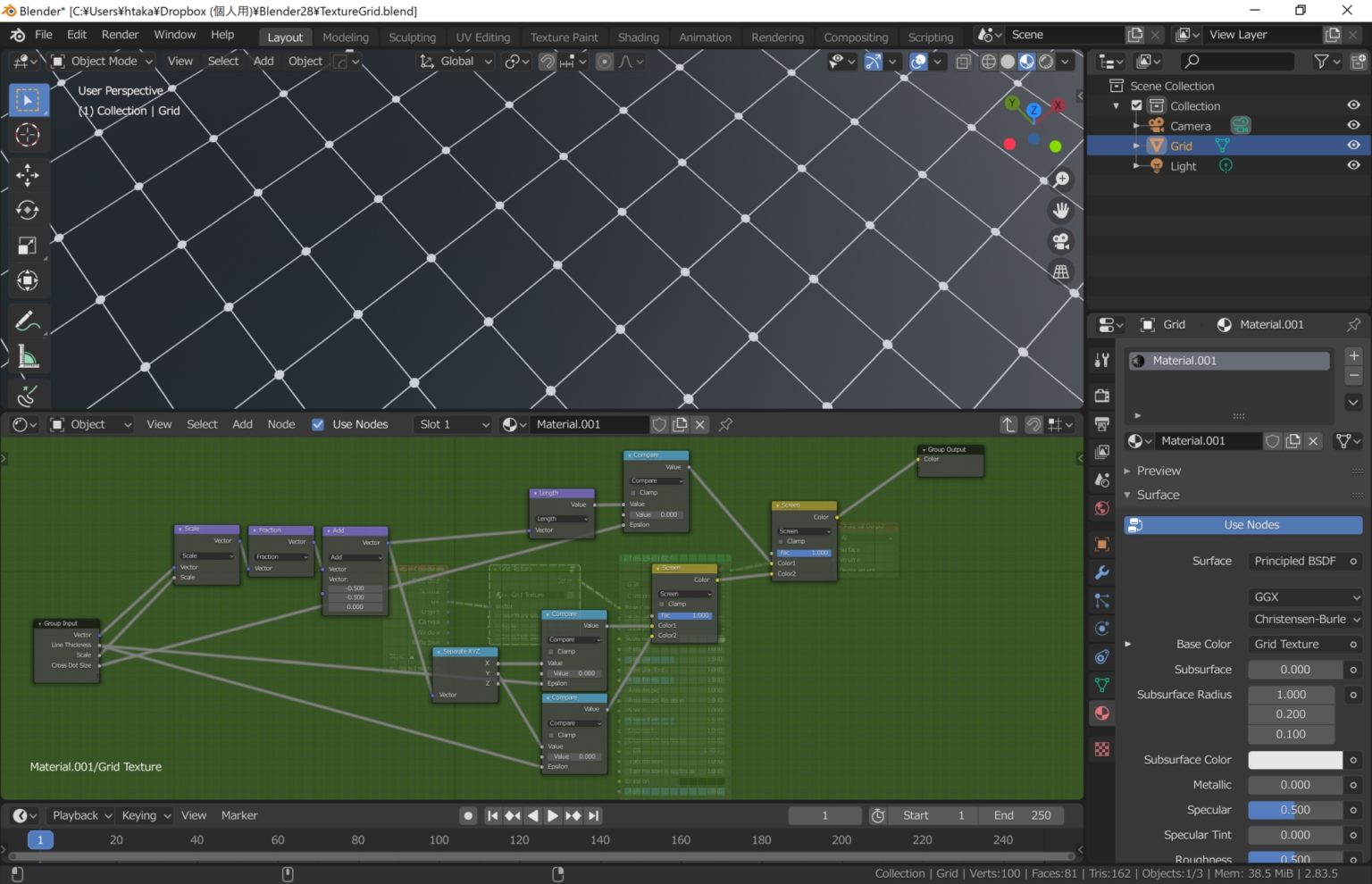The width and height of the screenshot is (1372, 884).
Task: Open the Render menu
Action: (x=120, y=35)
